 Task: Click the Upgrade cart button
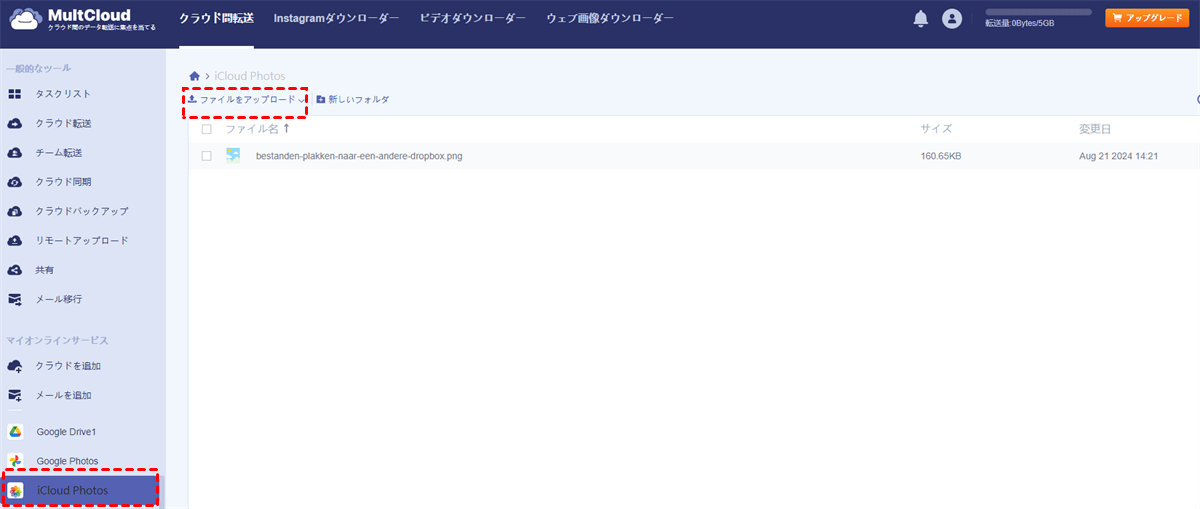(1146, 17)
